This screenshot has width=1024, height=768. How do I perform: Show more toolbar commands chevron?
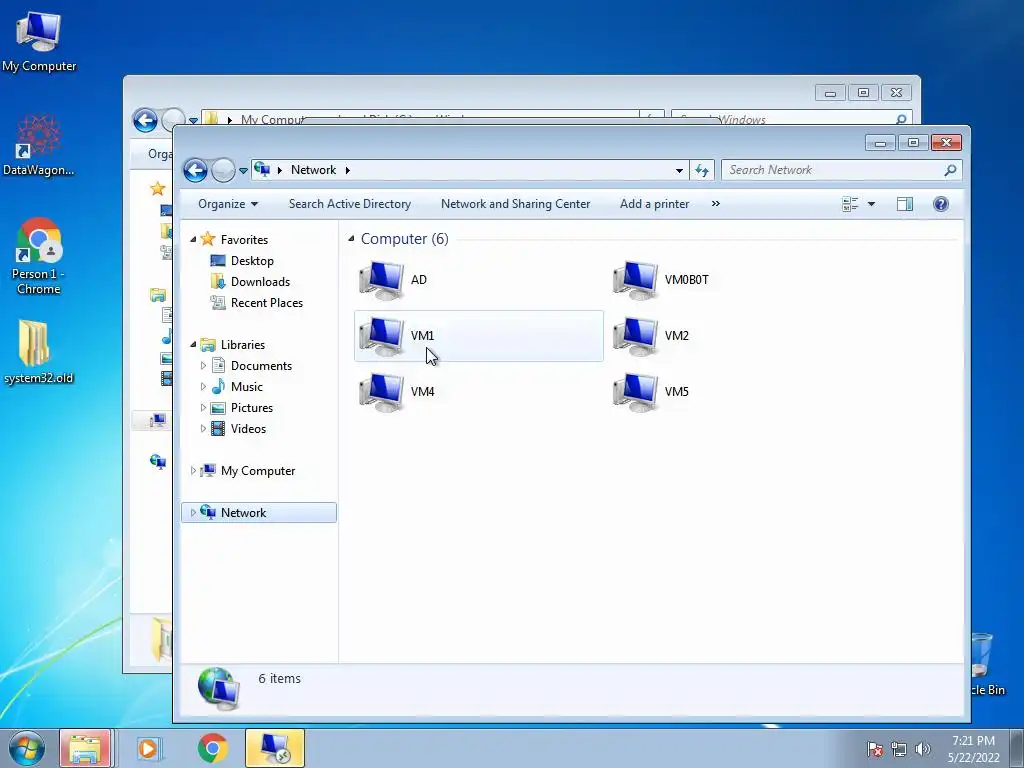716,204
